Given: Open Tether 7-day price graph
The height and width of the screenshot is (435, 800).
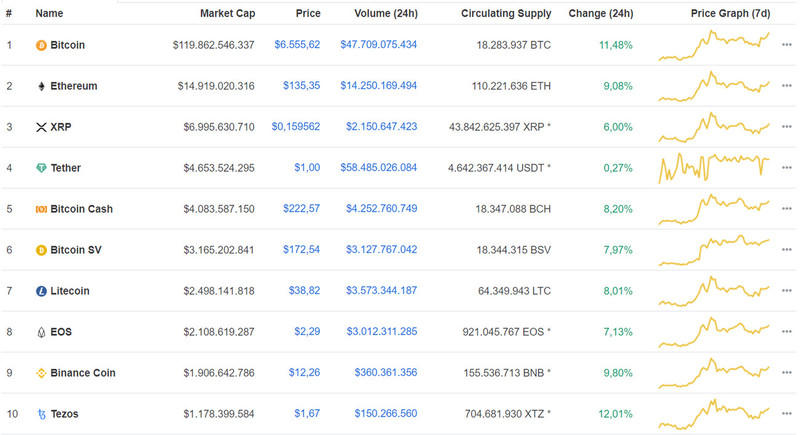Looking at the screenshot, I should click(x=714, y=168).
